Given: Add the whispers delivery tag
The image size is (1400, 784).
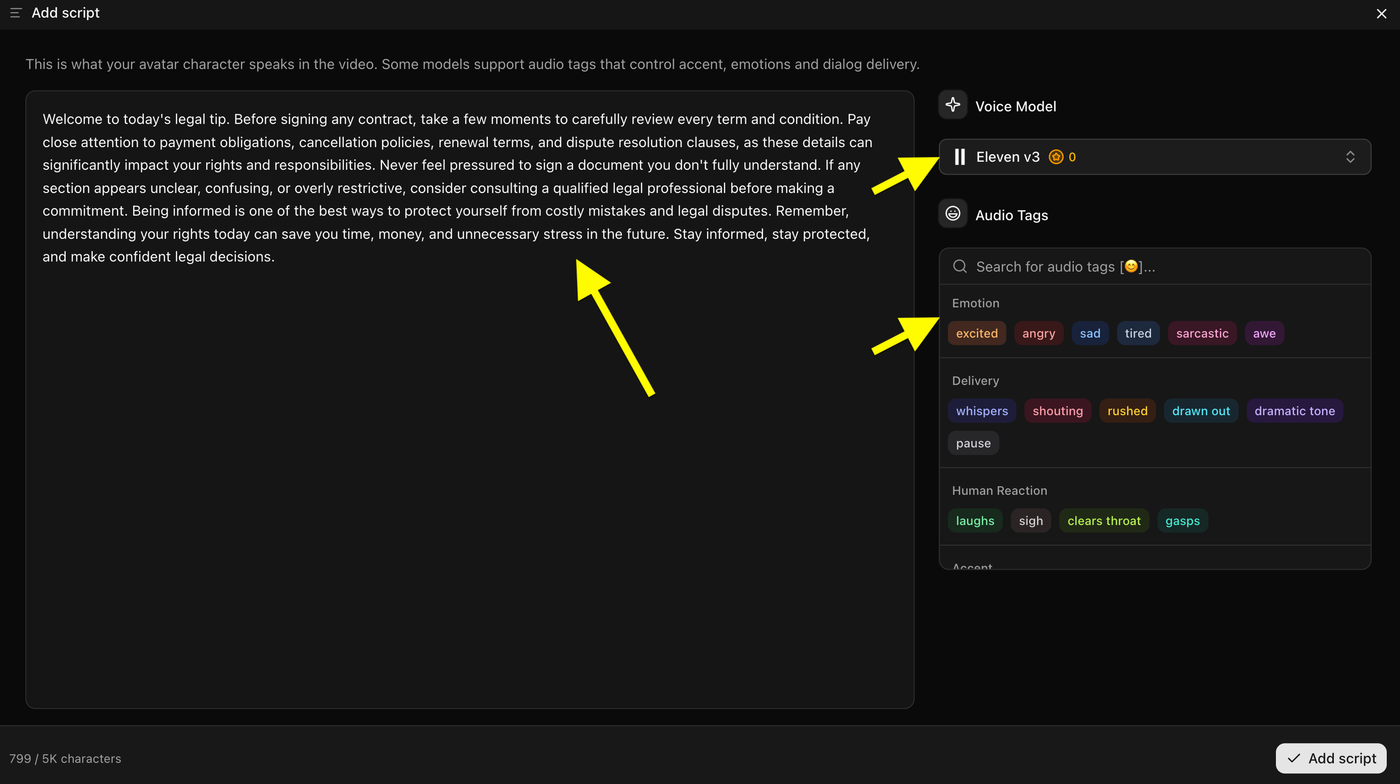Looking at the screenshot, I should point(982,411).
